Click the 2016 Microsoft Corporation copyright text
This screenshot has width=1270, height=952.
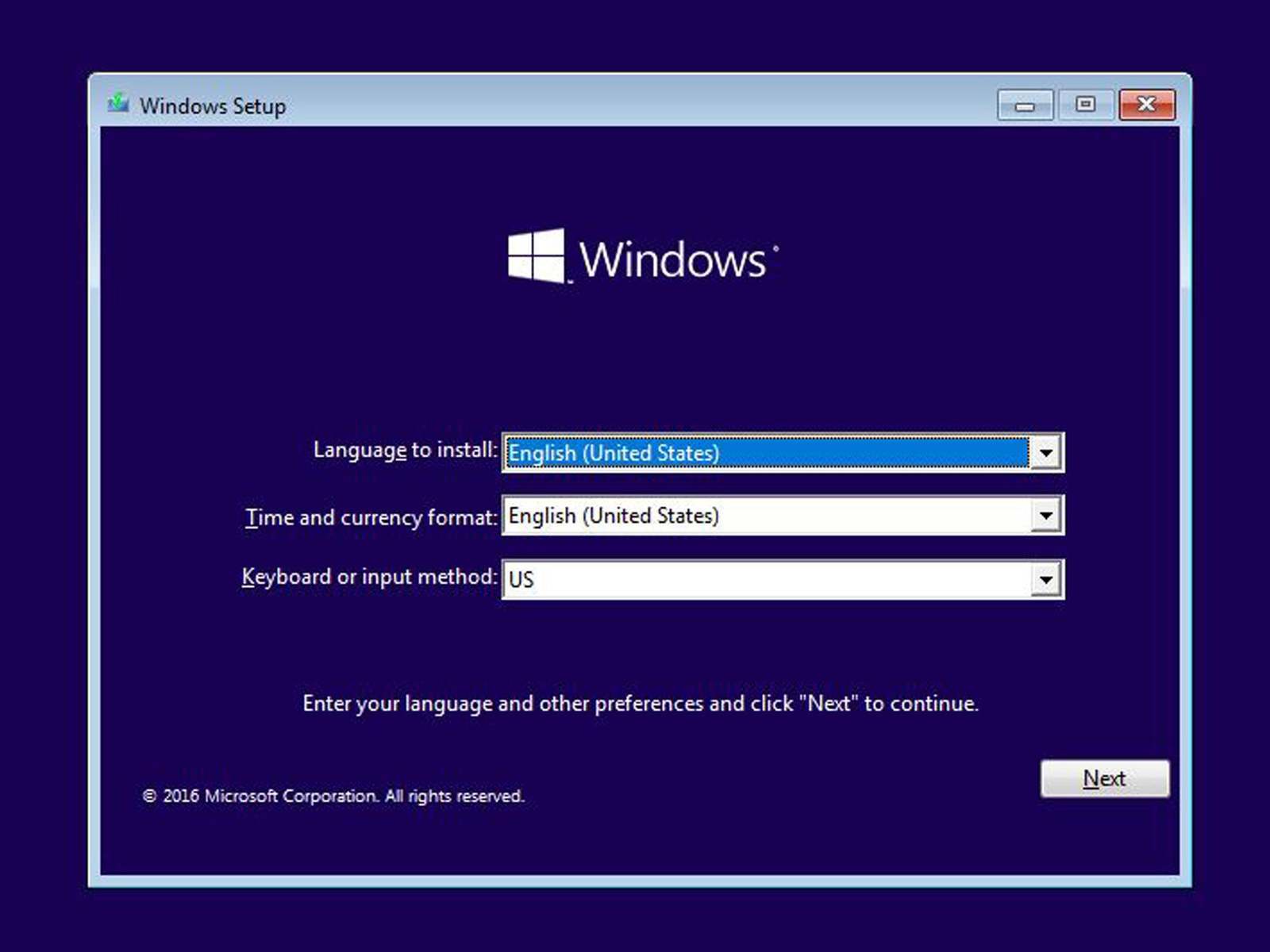coord(333,796)
